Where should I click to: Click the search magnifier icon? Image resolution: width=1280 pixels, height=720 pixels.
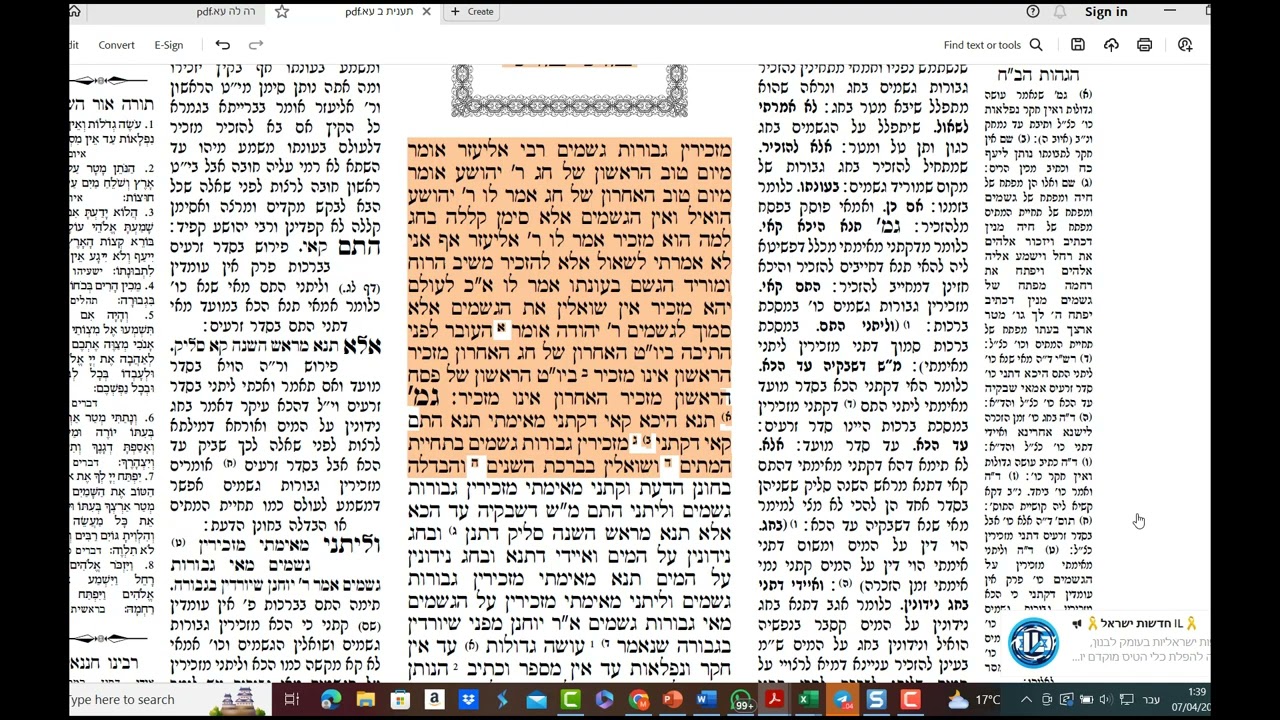(1036, 45)
